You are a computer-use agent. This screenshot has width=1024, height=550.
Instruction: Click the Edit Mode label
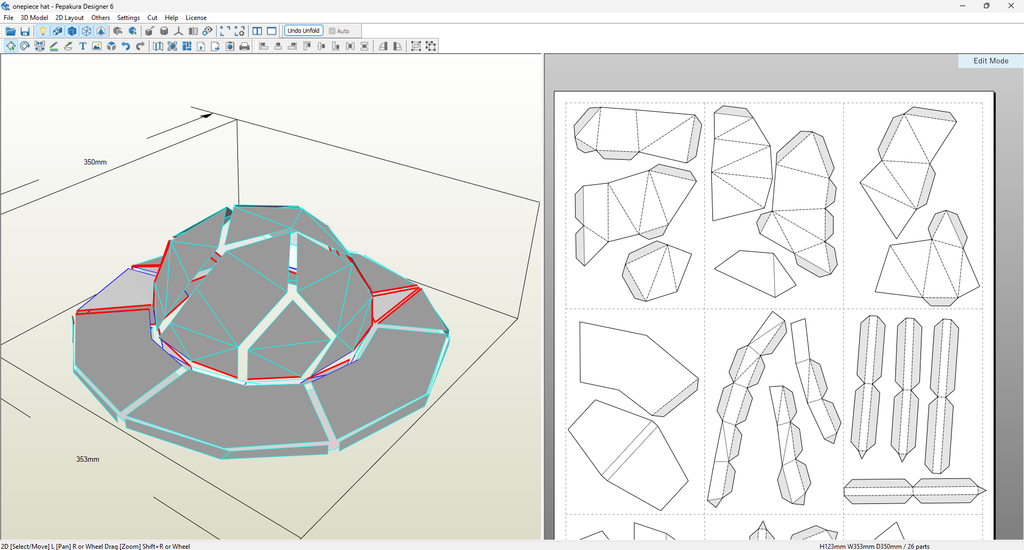click(991, 61)
